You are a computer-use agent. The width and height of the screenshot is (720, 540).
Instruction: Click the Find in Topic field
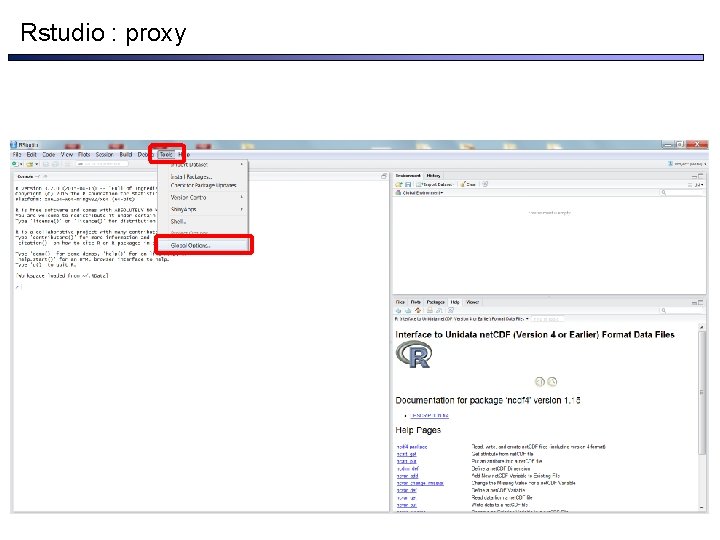coord(547,319)
